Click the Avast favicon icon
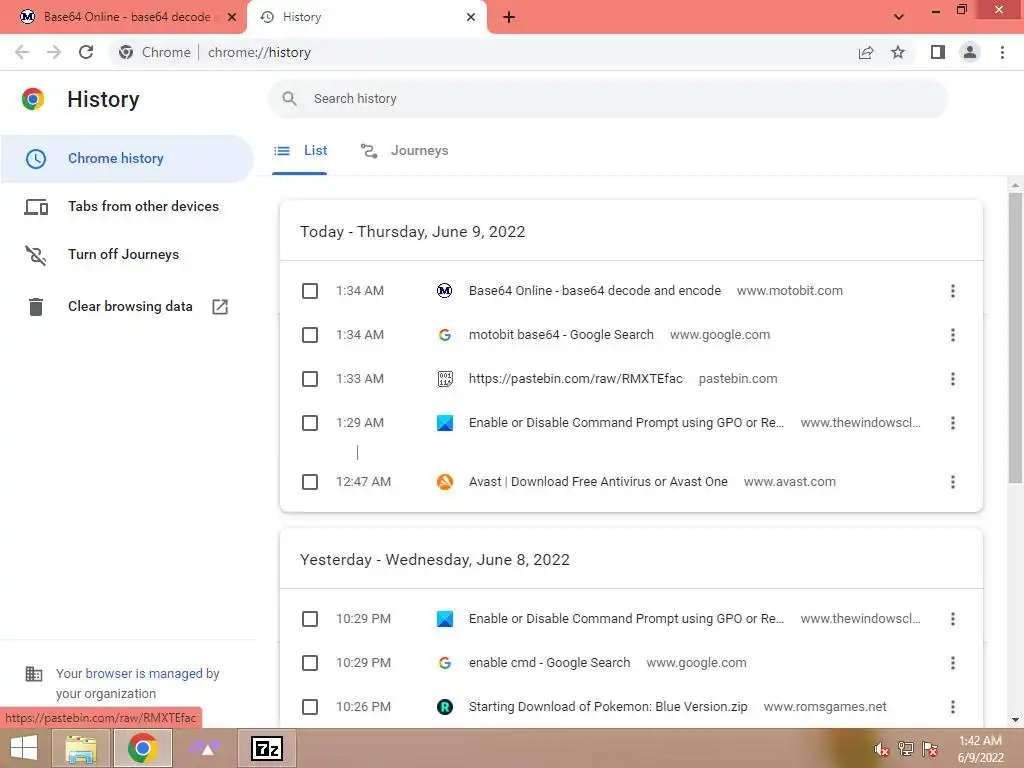Image resolution: width=1024 pixels, height=768 pixels. tap(445, 482)
